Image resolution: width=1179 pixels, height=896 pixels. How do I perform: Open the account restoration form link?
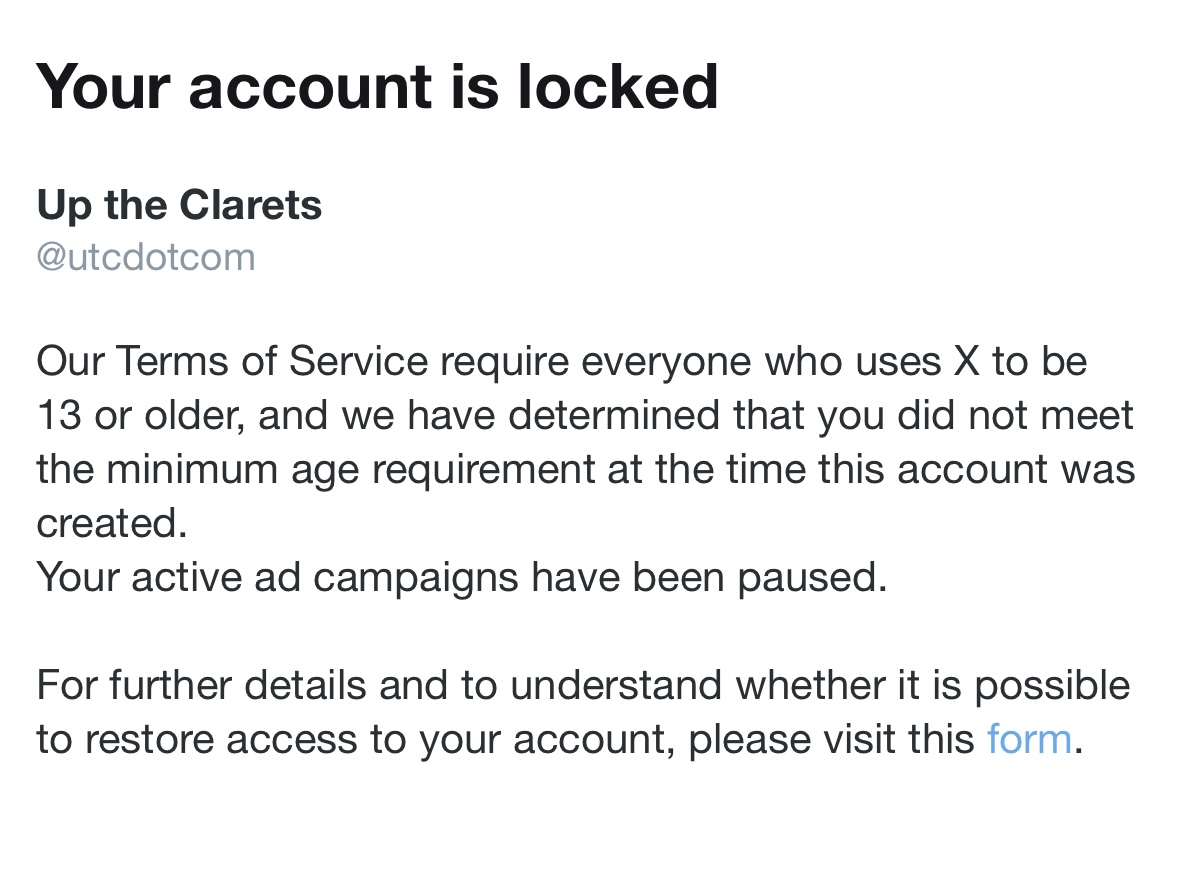click(1028, 739)
